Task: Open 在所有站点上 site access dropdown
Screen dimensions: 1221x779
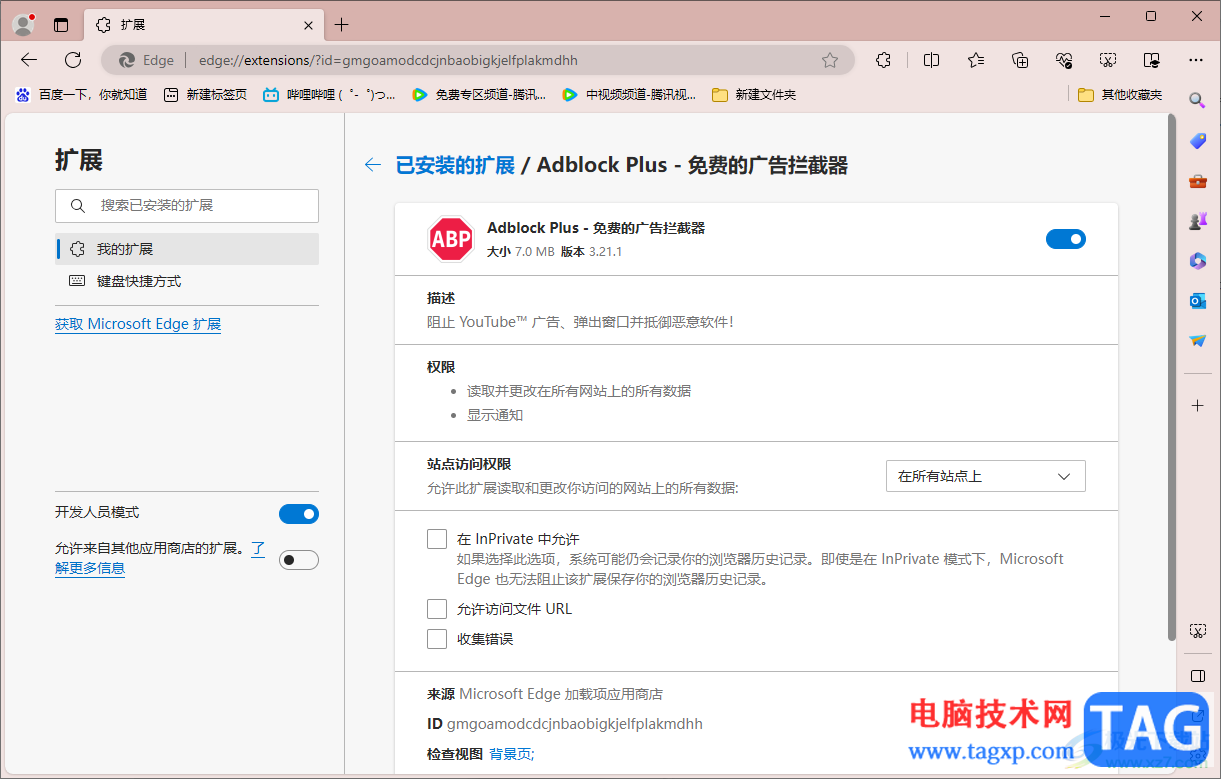Action: [x=986, y=476]
